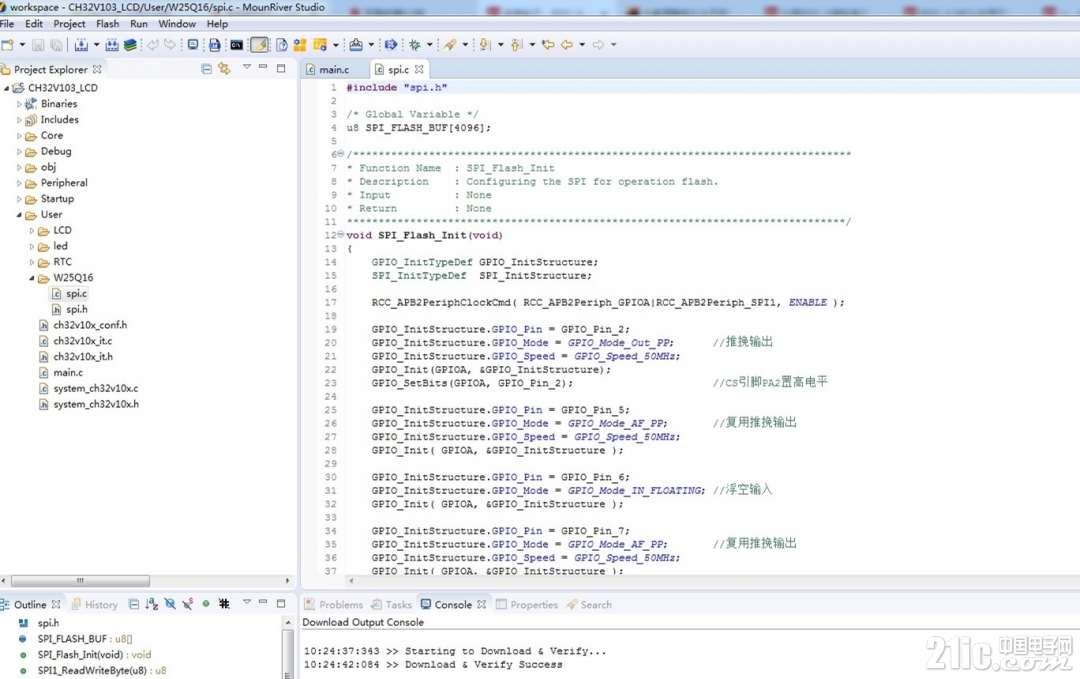Click the New file toolbar icon
1080x679 pixels.
tap(8, 45)
